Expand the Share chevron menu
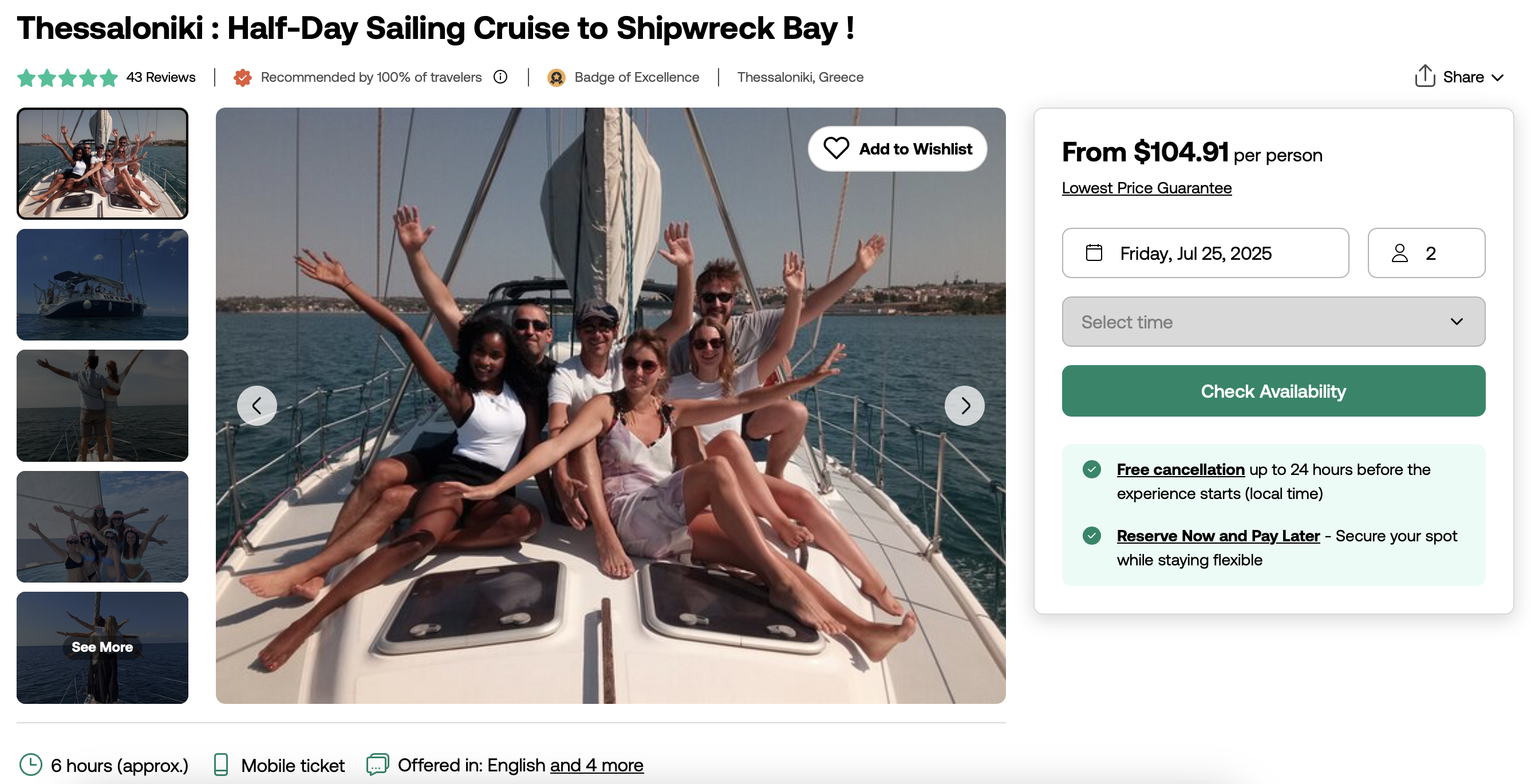1531x784 pixels. tap(1498, 77)
